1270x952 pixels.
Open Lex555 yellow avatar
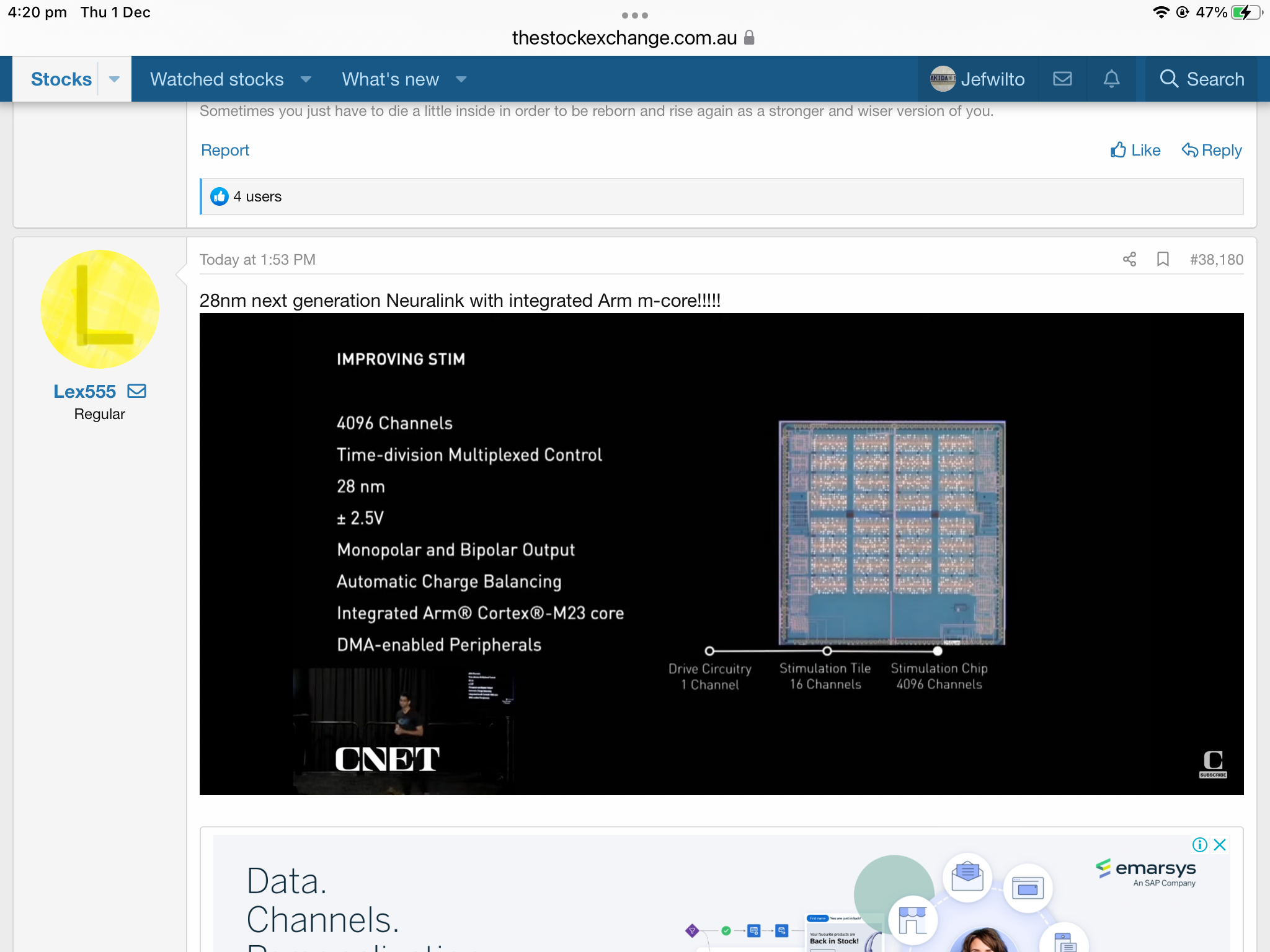[99, 309]
